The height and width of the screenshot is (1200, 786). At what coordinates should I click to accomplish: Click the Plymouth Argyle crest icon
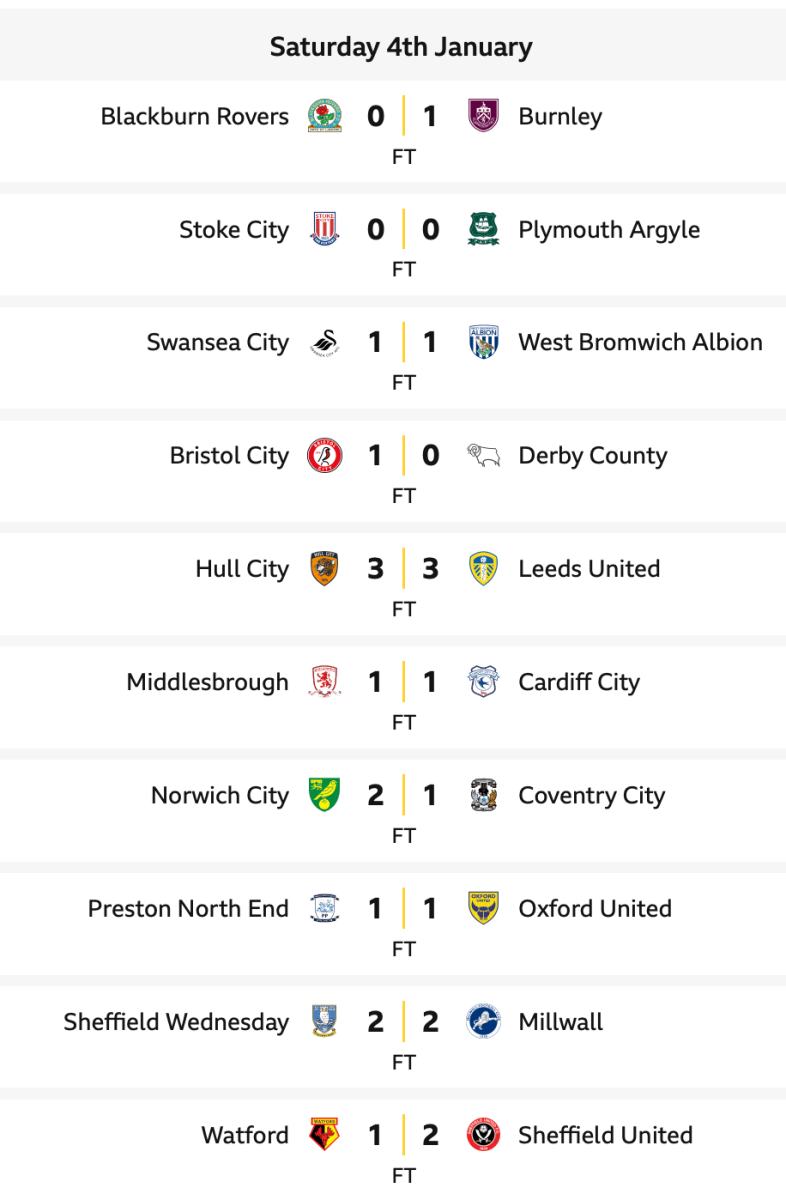tap(484, 230)
